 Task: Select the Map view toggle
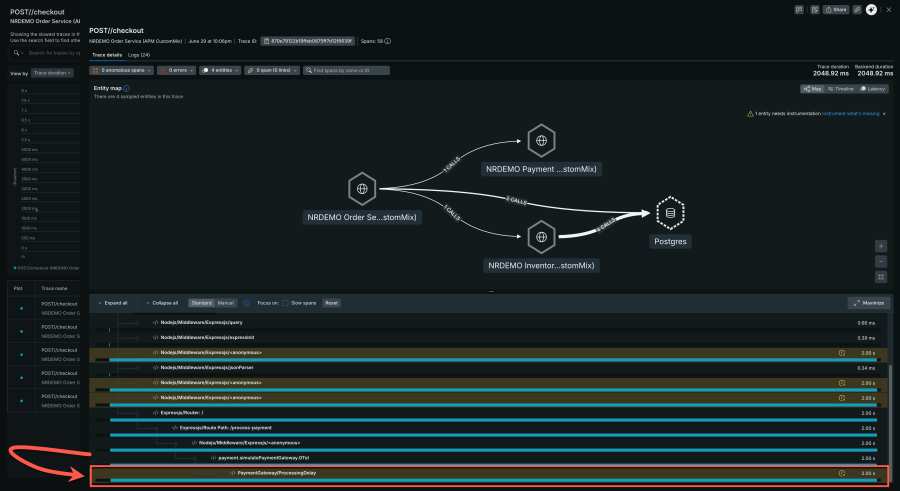pos(813,89)
